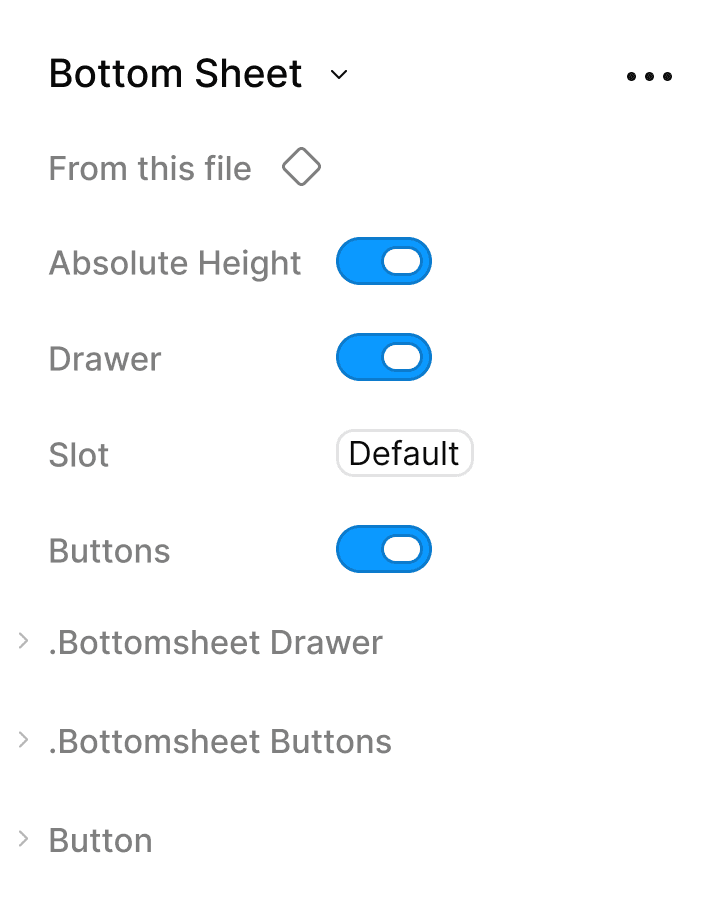
Task: Open the Slot Default dropdown
Action: click(x=404, y=453)
